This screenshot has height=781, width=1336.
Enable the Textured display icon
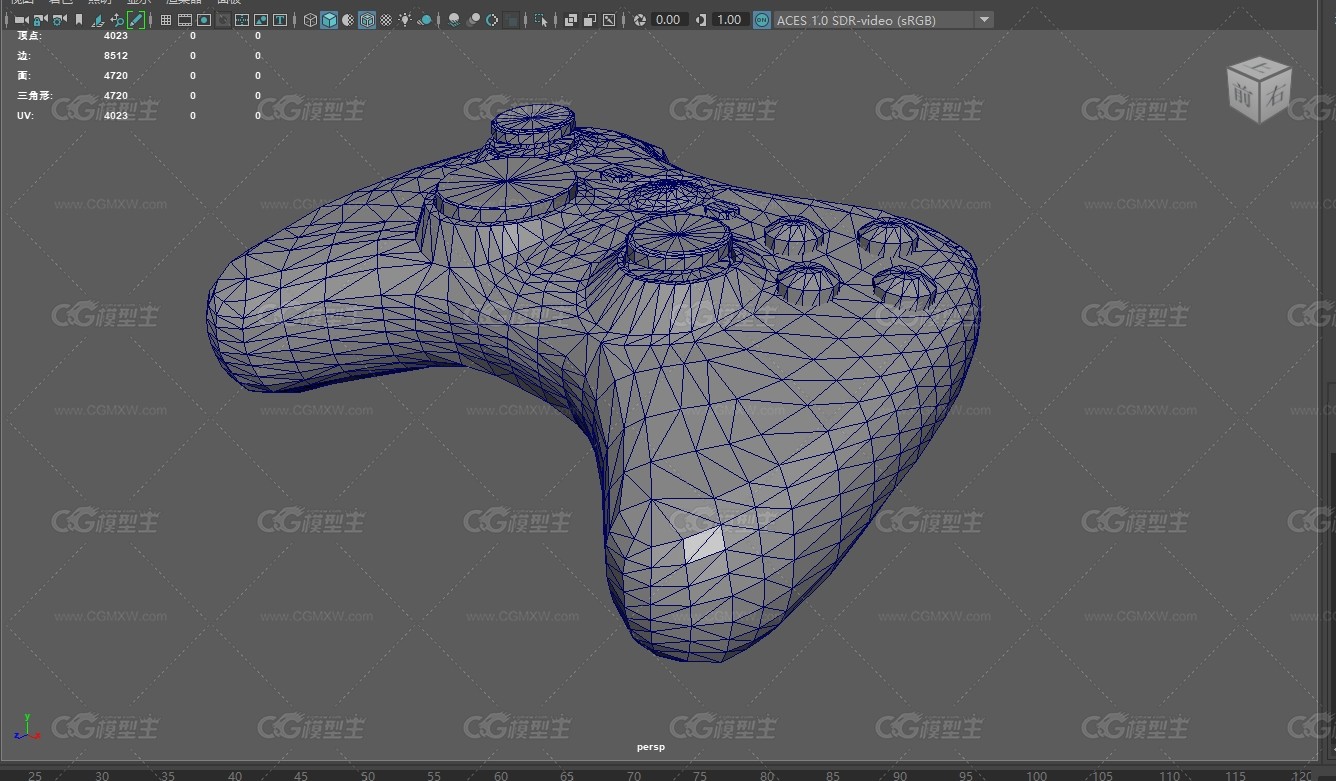(386, 20)
